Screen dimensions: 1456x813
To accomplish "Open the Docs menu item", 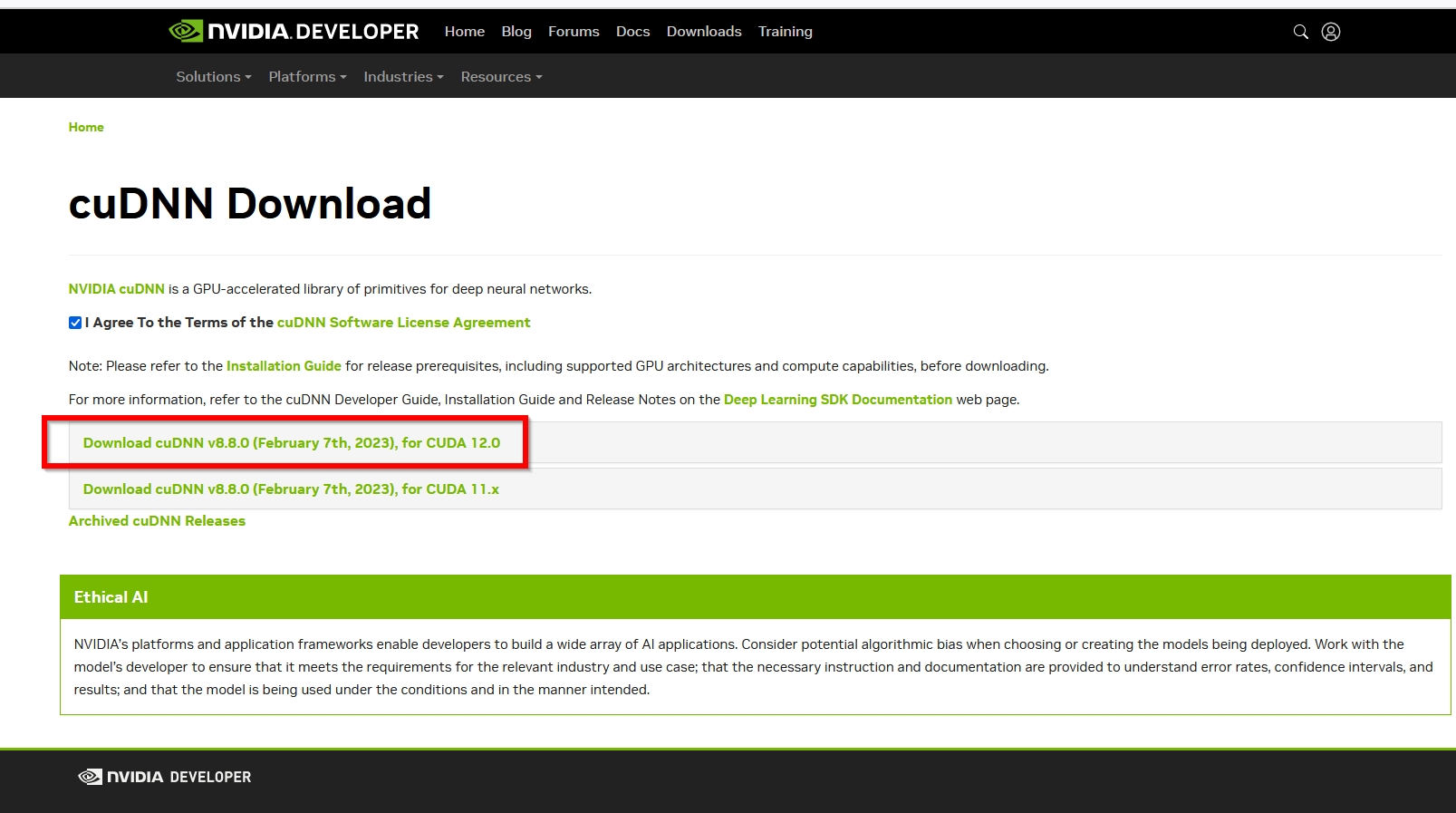I will coord(633,32).
